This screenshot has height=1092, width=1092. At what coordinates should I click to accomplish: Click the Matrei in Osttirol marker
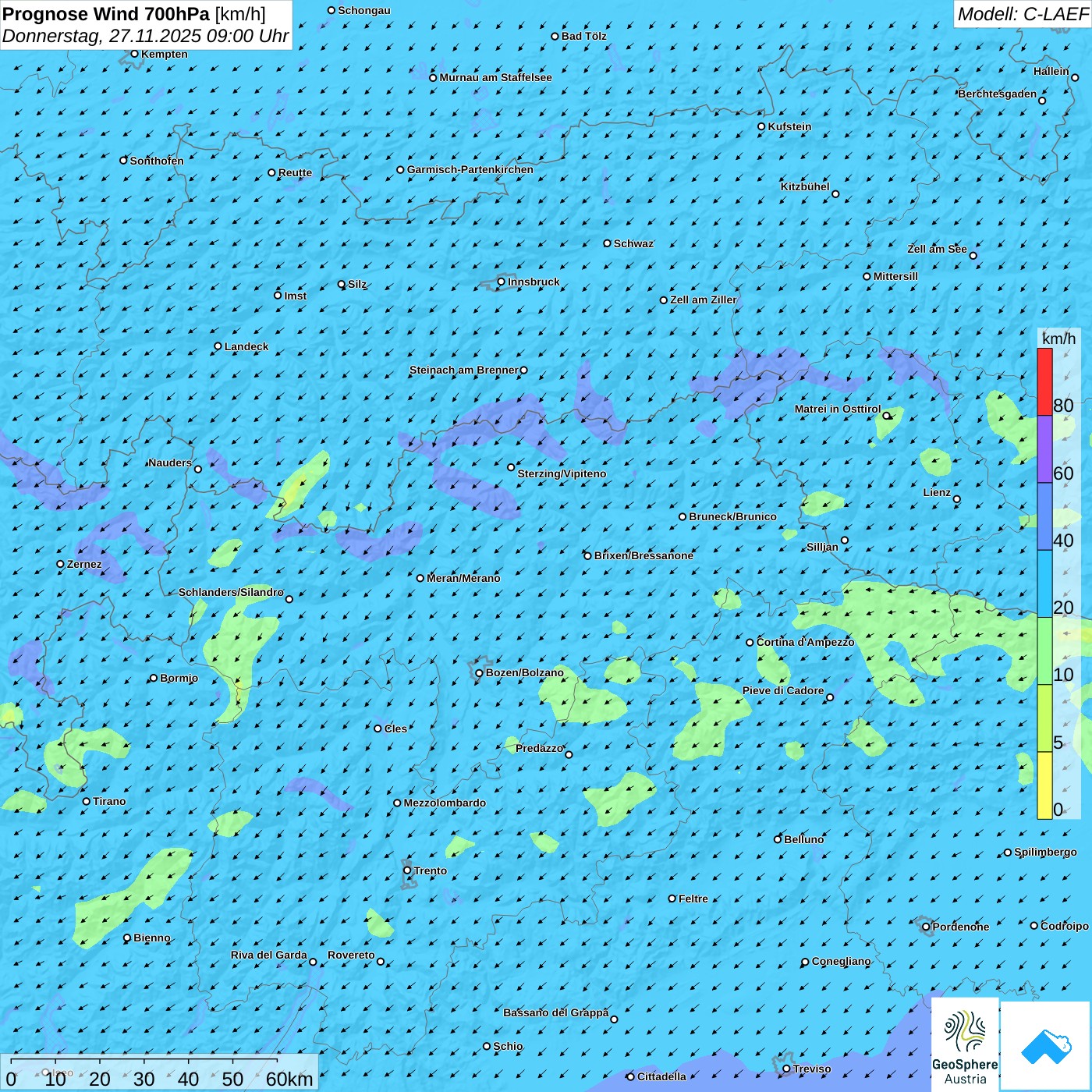point(887,416)
